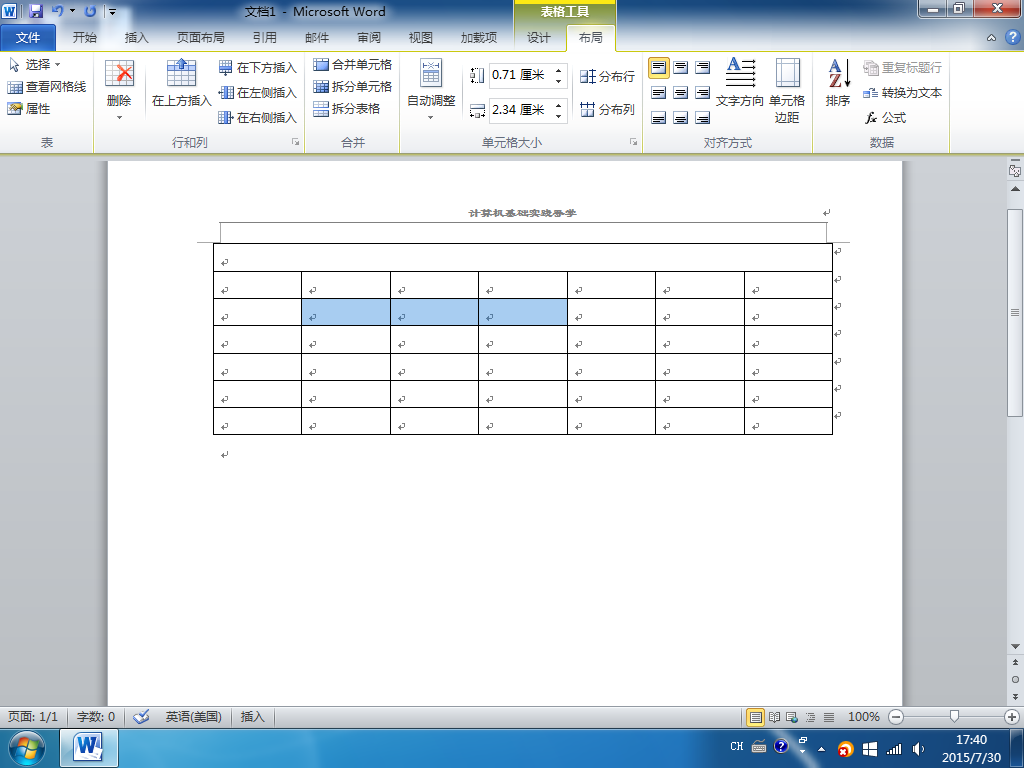This screenshot has width=1024, height=768.
Task: Merge the selected cells
Action: click(352, 64)
